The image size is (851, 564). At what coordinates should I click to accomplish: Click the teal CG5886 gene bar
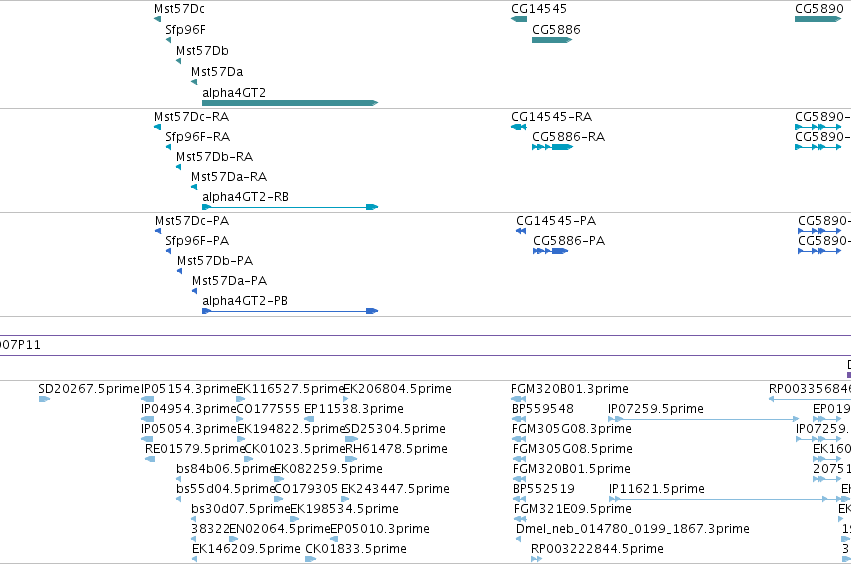[x=552, y=40]
